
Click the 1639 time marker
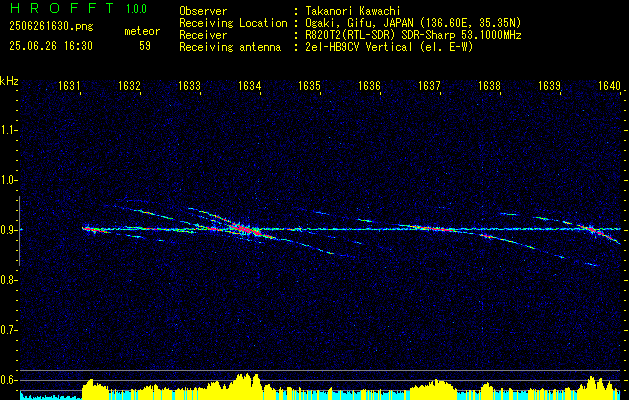tap(549, 85)
